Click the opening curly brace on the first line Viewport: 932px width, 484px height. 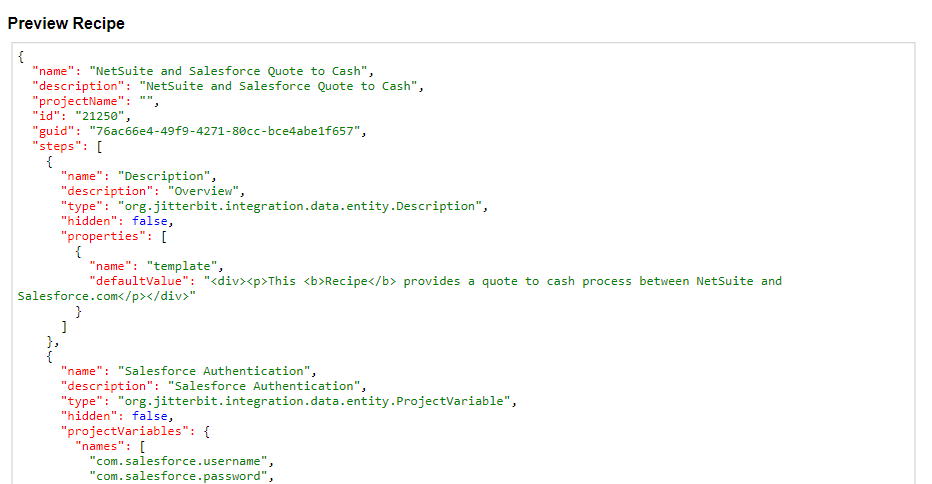21,56
